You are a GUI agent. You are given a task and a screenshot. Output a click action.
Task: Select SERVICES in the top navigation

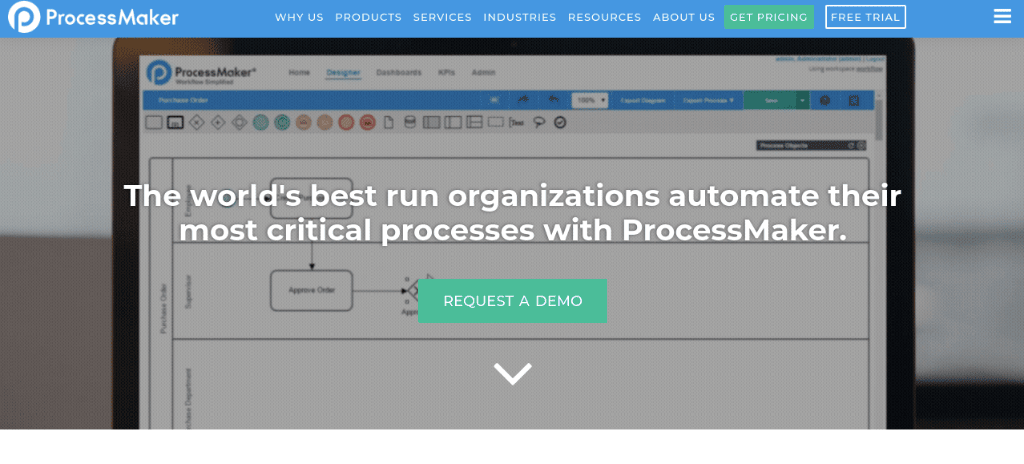[442, 18]
